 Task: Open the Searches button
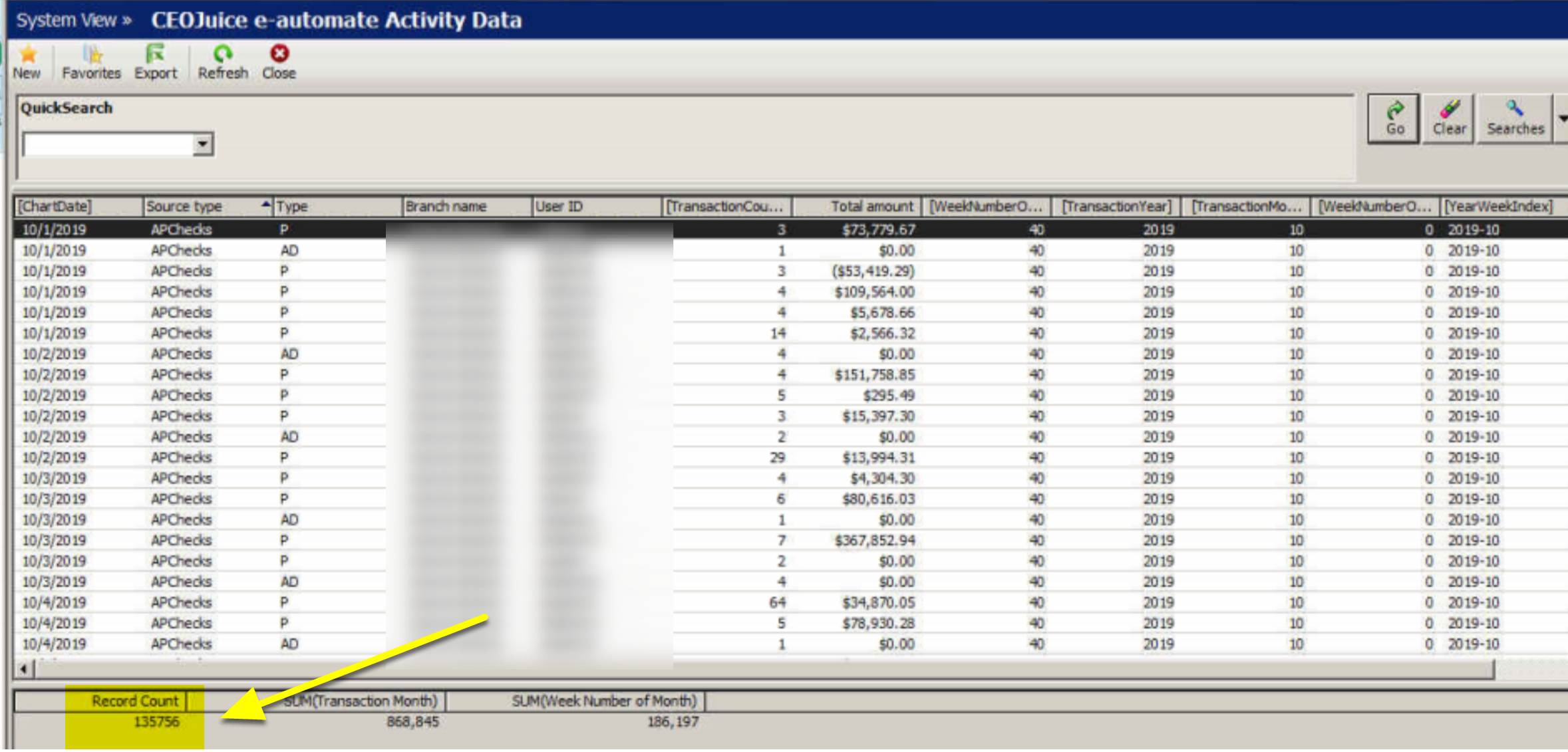(1515, 118)
